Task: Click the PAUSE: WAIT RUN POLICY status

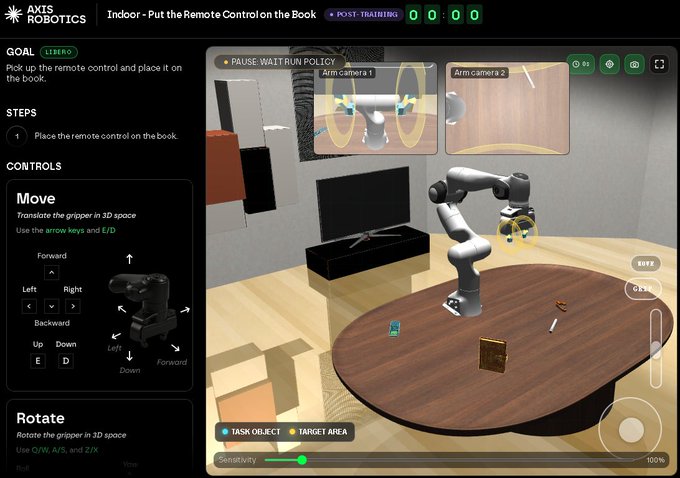Action: click(279, 62)
